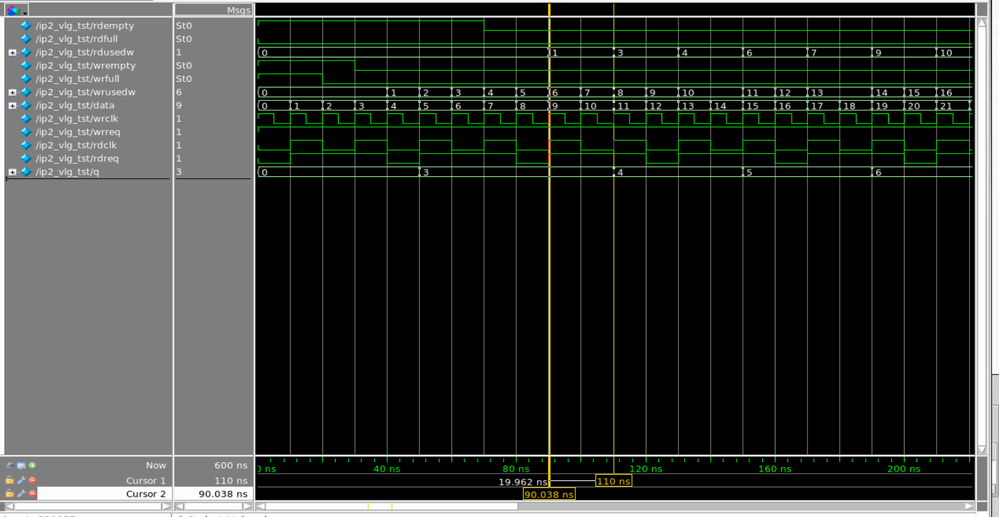The width and height of the screenshot is (999, 517).
Task: Click the 200 ns tick label on timeline
Action: (x=904, y=469)
